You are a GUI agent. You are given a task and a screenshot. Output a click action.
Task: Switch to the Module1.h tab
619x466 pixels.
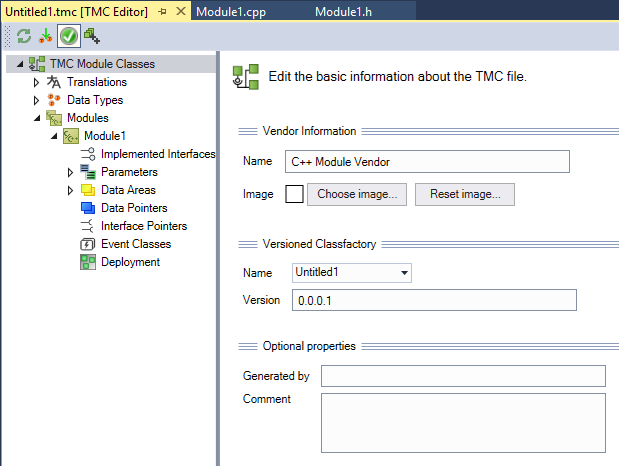(x=343, y=12)
